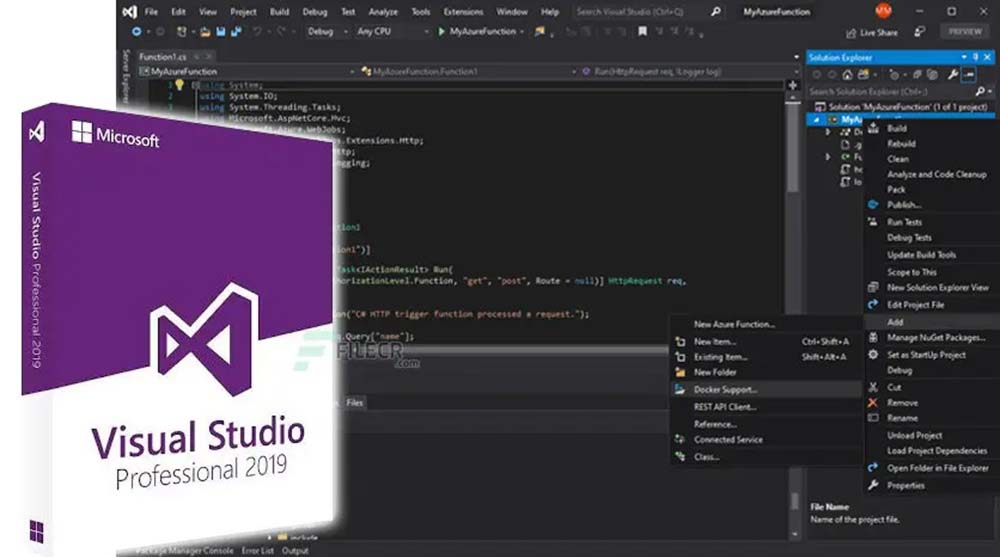Viewport: 1000px width, 557px height.
Task: Open the View menu
Action: click(x=208, y=11)
